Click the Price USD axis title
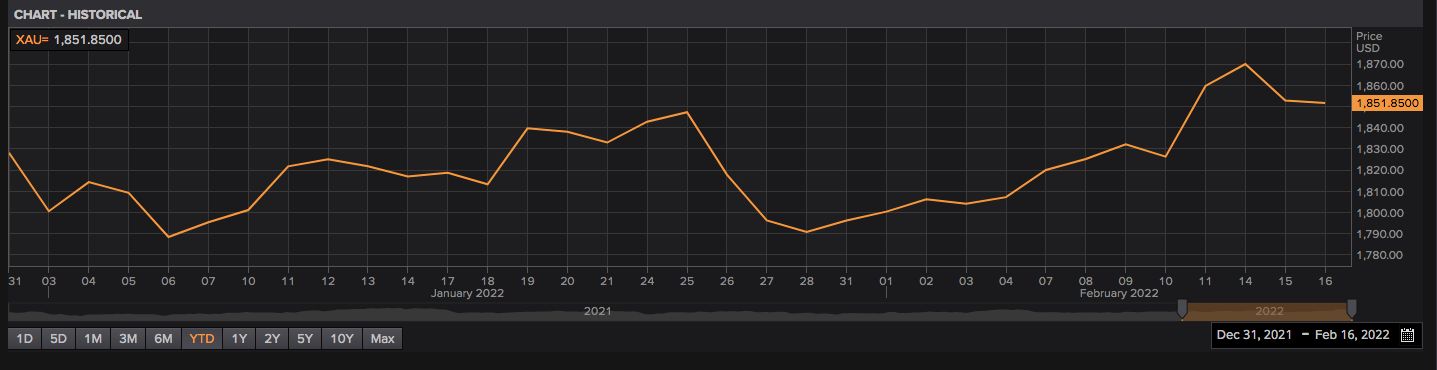Image resolution: width=1437 pixels, height=370 pixels. [1368, 42]
